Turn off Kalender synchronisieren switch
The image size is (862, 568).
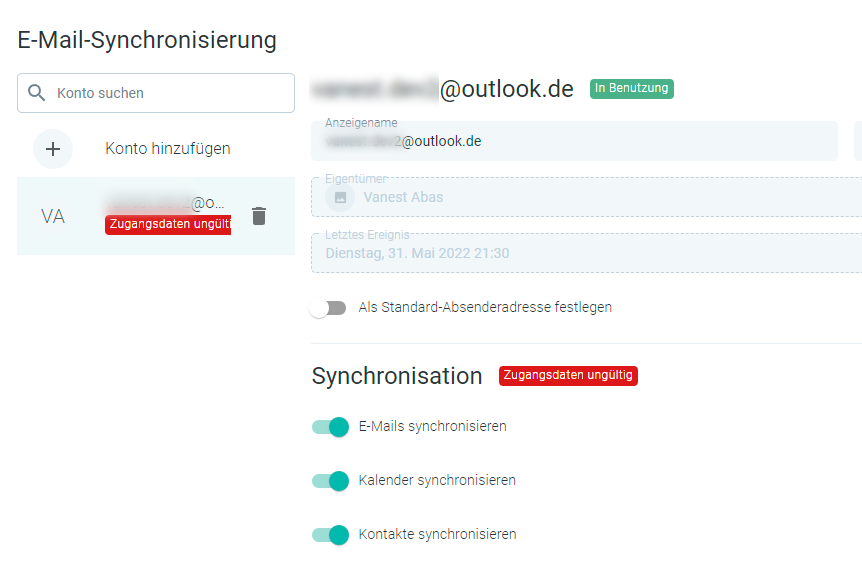pyautogui.click(x=330, y=481)
